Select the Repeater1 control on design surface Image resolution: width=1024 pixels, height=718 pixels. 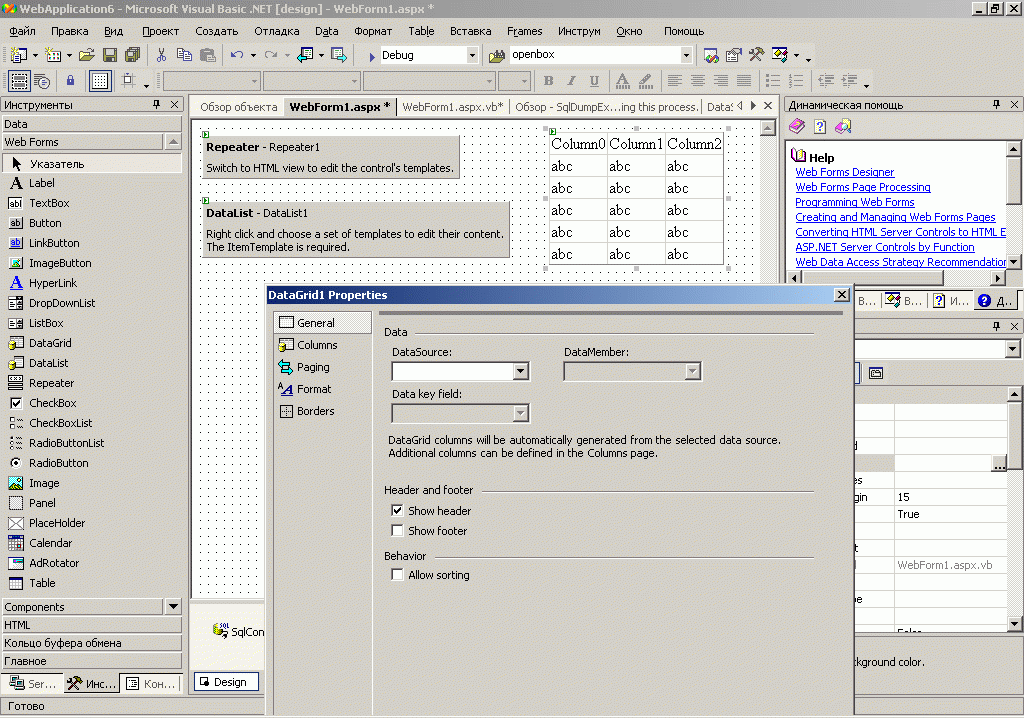tap(330, 157)
